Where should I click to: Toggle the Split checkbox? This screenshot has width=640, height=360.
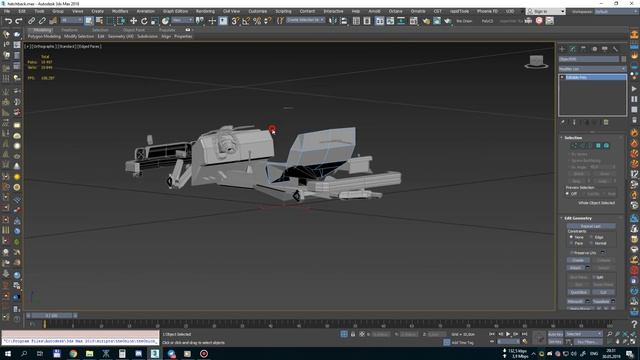pos(594,277)
